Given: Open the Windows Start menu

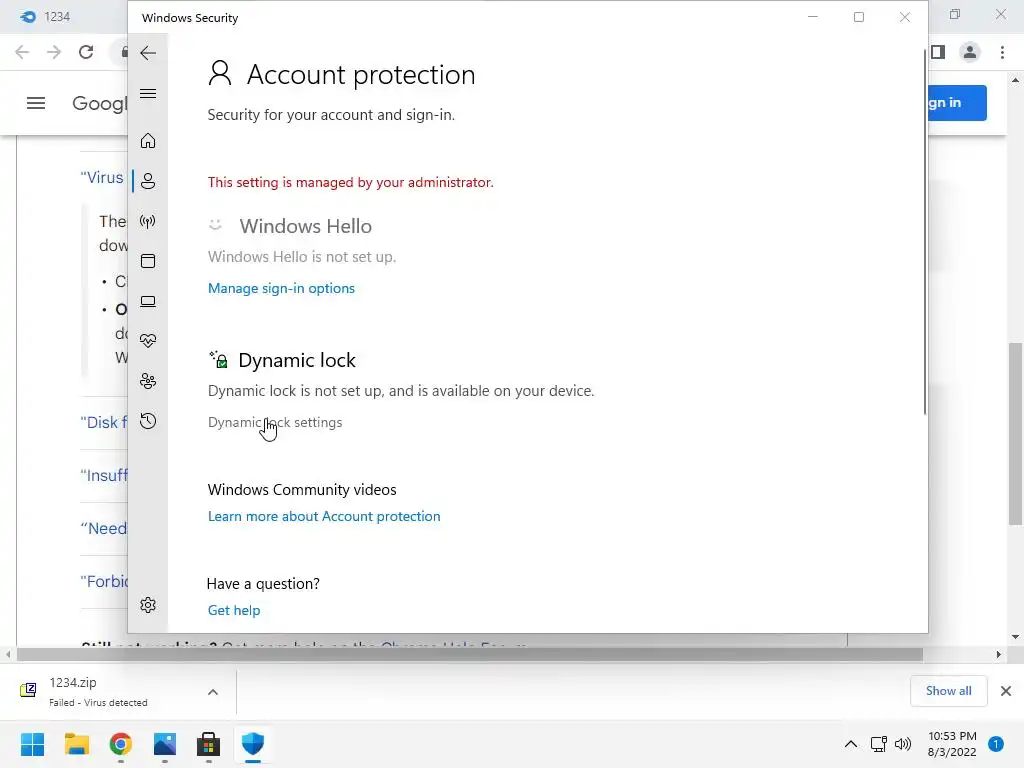Looking at the screenshot, I should [33, 744].
